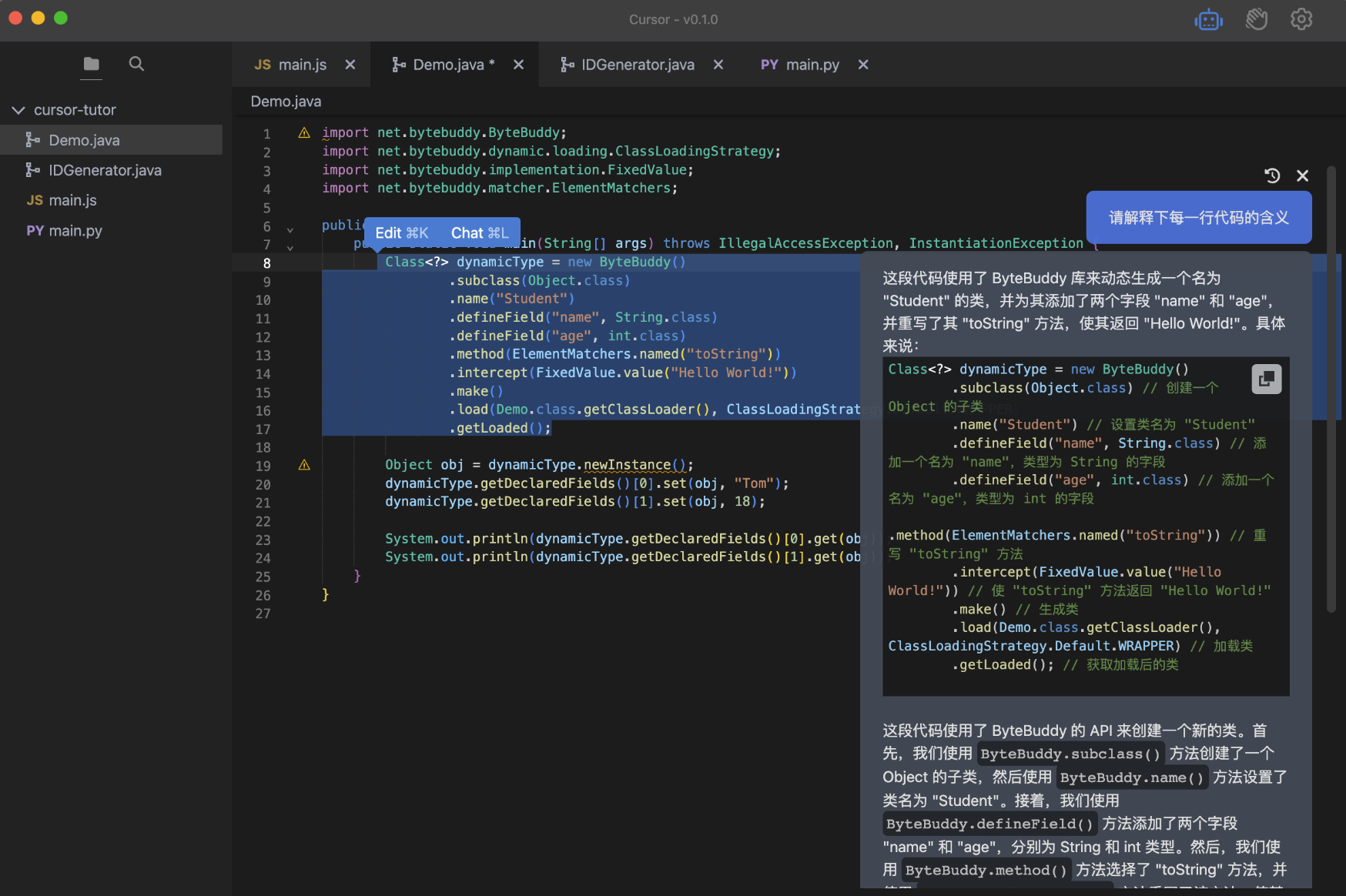Click IllegalAccessException on line 7
Viewport: 1346px width, 896px height.
(805, 244)
